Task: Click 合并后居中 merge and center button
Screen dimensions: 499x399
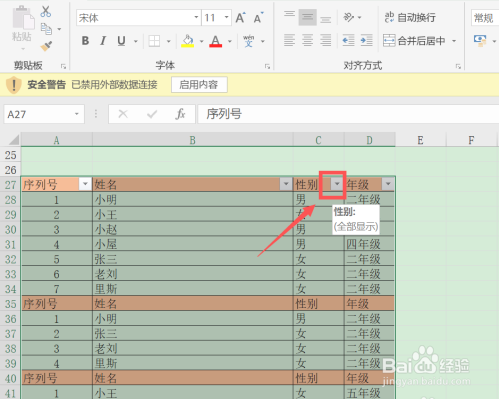Action: 414,41
